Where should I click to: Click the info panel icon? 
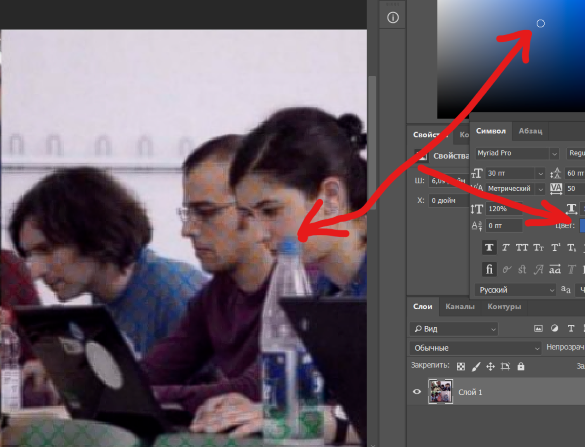[x=392, y=18]
